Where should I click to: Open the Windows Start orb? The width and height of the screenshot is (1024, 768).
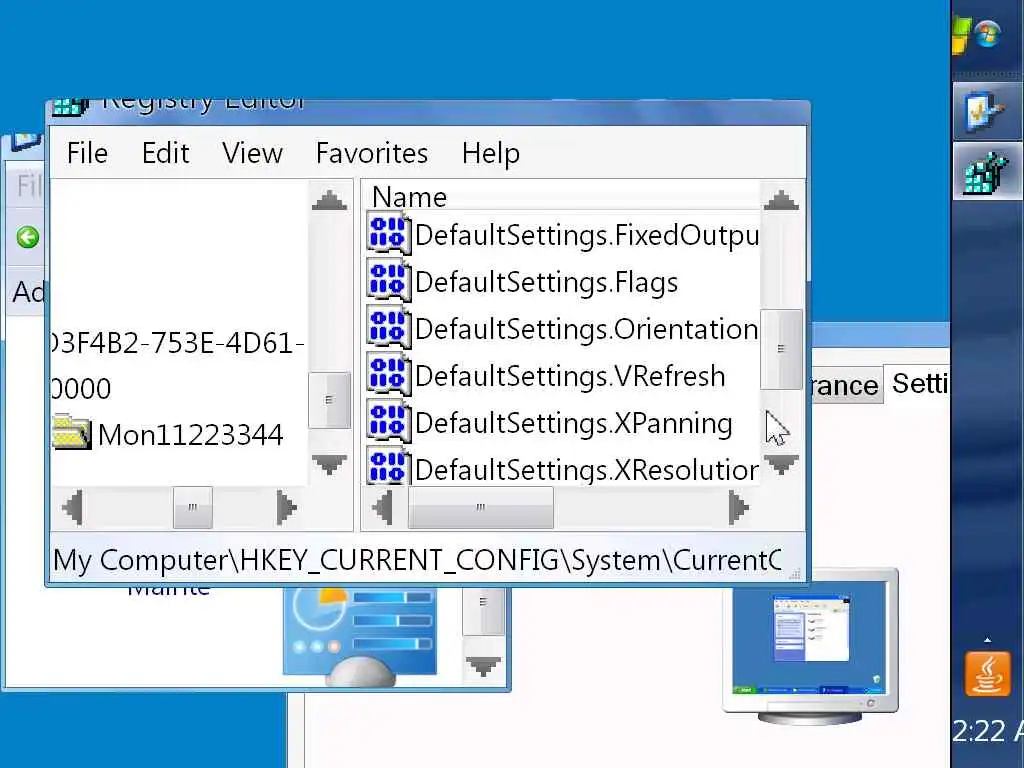(987, 34)
